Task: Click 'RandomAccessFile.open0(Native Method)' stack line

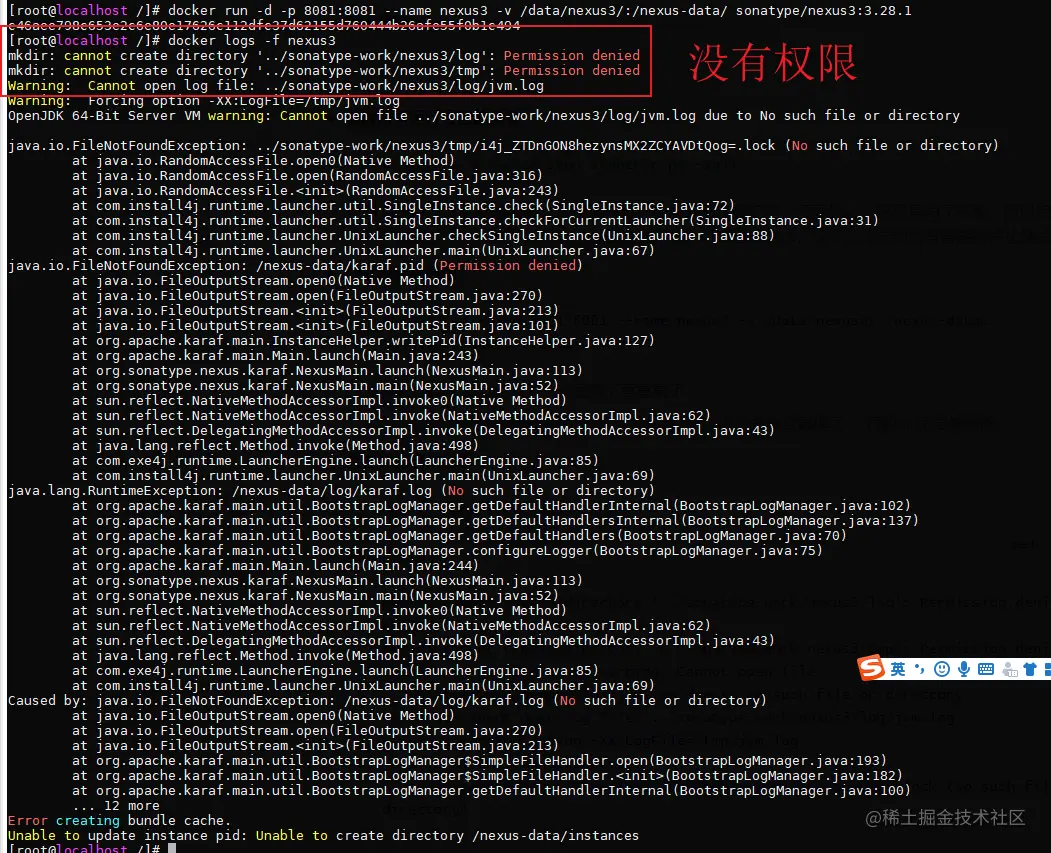Action: 263,160
